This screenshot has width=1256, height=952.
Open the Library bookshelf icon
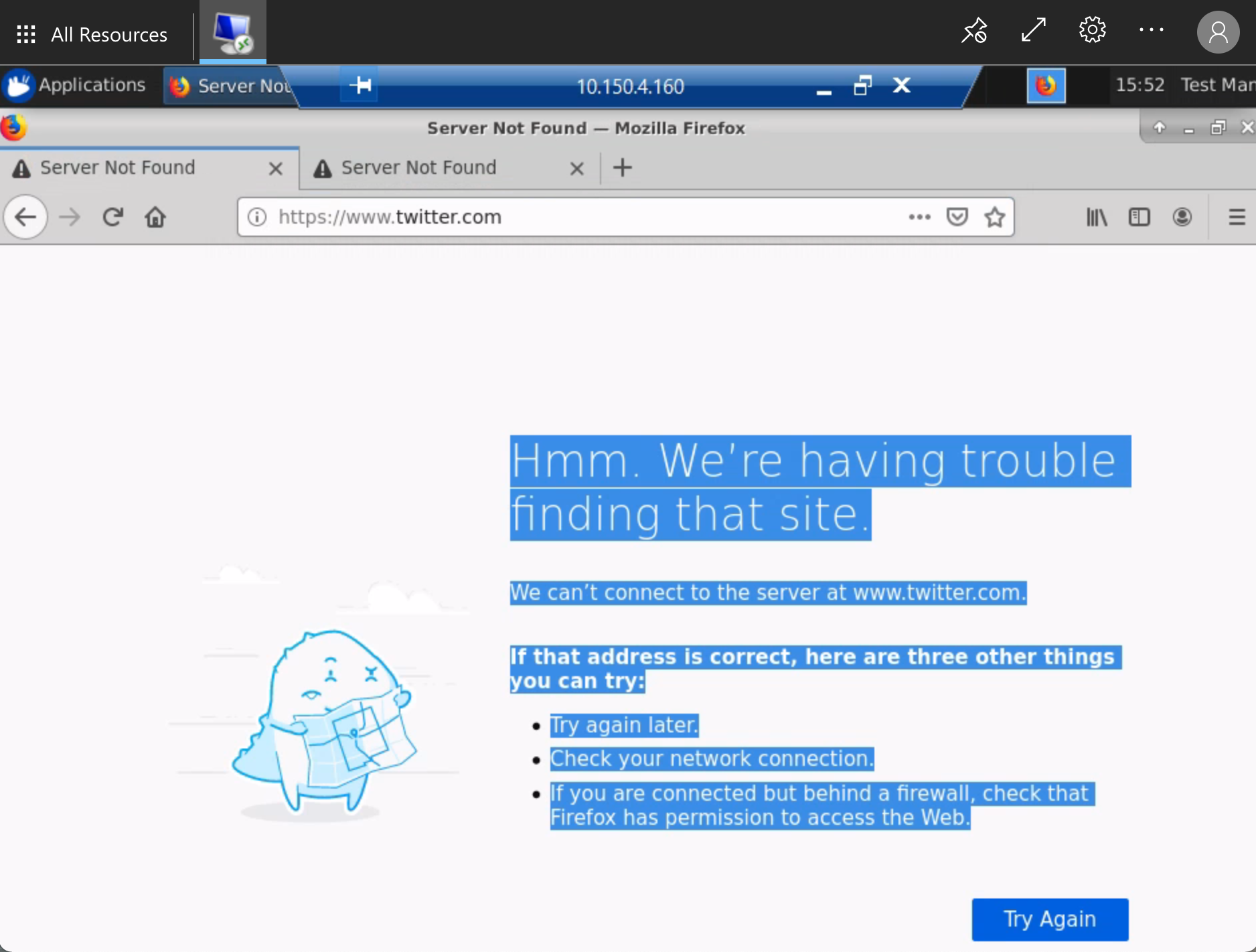[1097, 217]
